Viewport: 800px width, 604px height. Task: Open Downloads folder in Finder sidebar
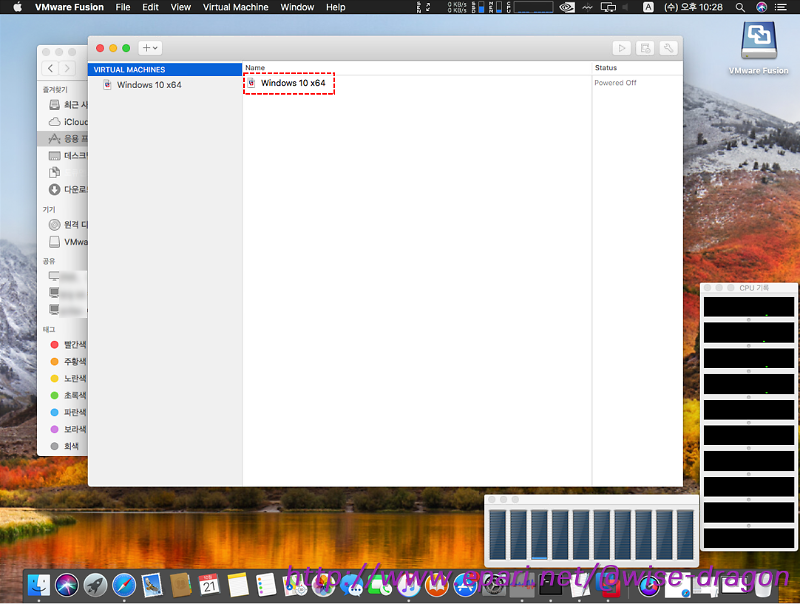tap(68, 189)
